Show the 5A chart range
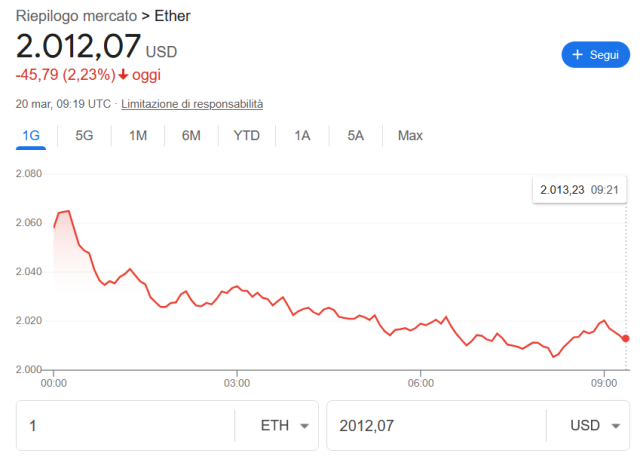This screenshot has width=640, height=456. click(x=356, y=136)
